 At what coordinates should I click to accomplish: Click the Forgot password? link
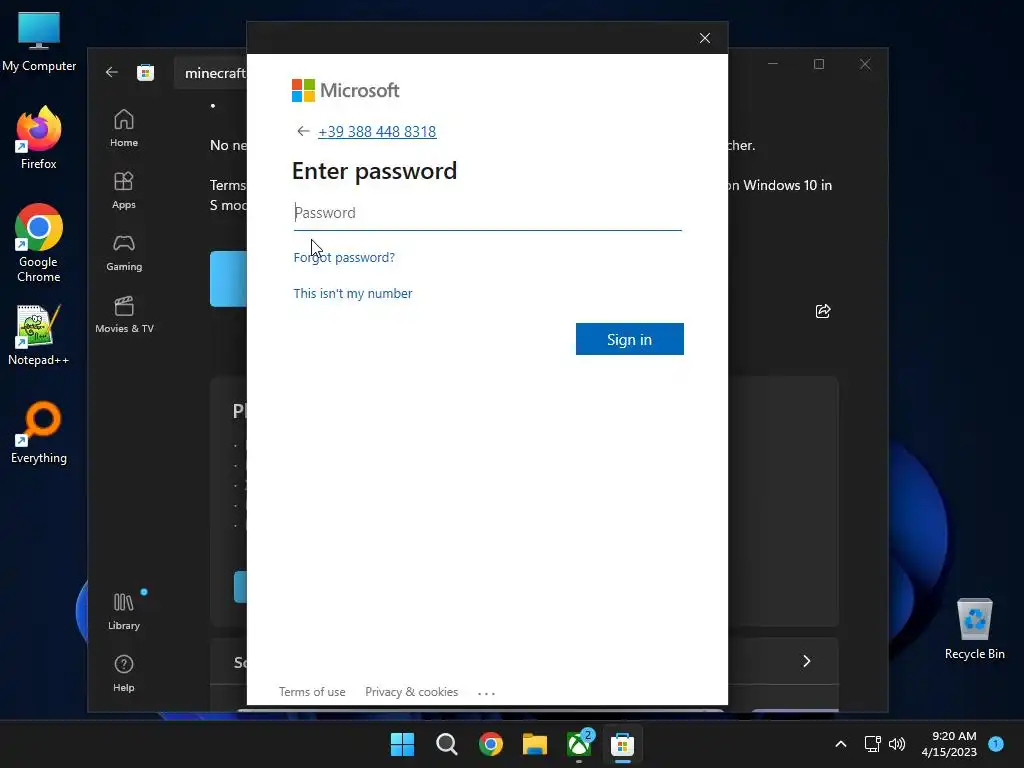[x=344, y=257]
